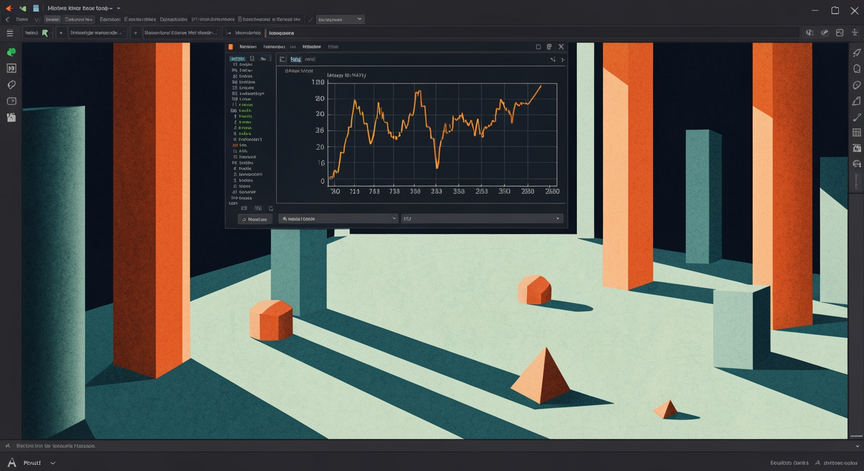Click the button in dialog's bottom-left corner
The image size is (864, 471).
tap(255, 219)
